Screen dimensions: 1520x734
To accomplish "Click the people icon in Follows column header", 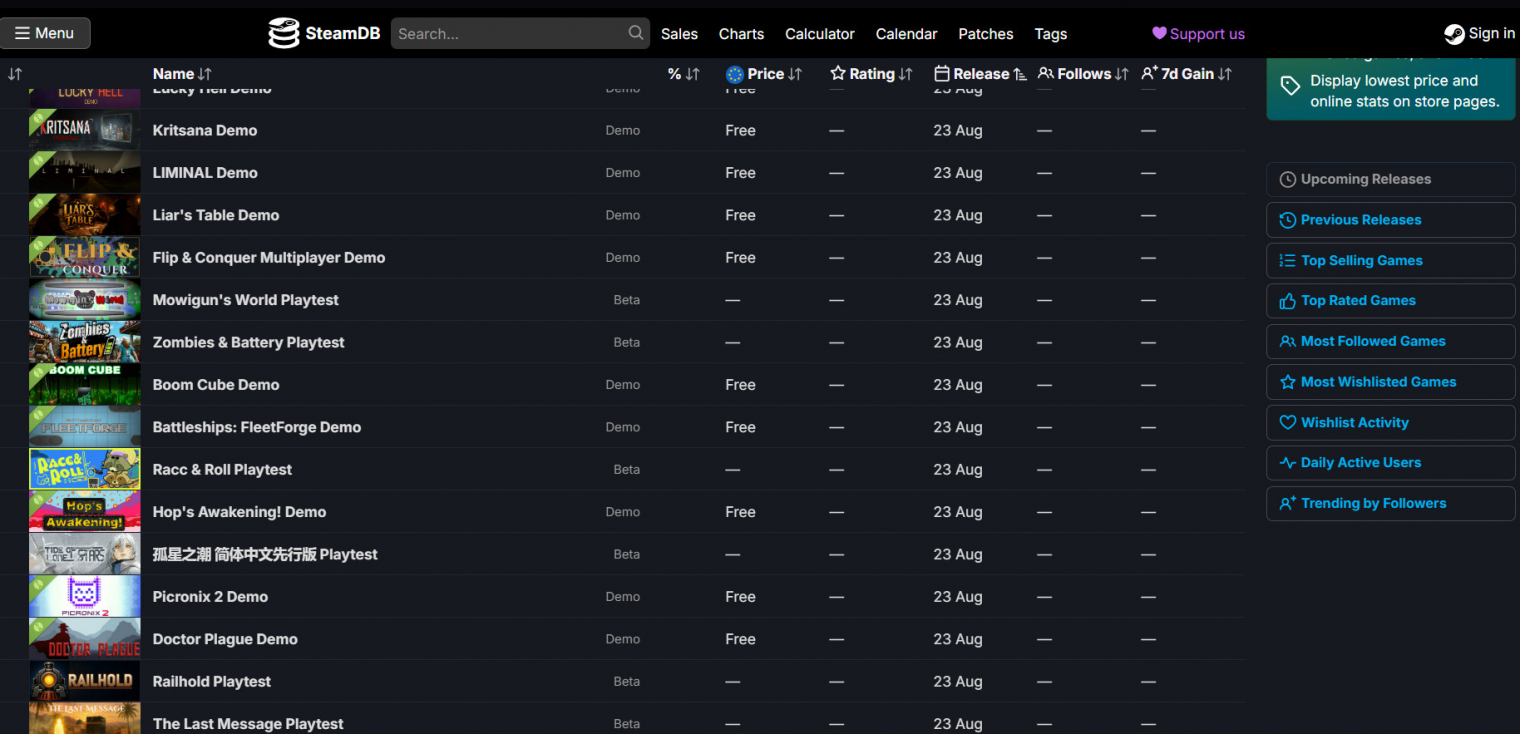I will (1046, 74).
